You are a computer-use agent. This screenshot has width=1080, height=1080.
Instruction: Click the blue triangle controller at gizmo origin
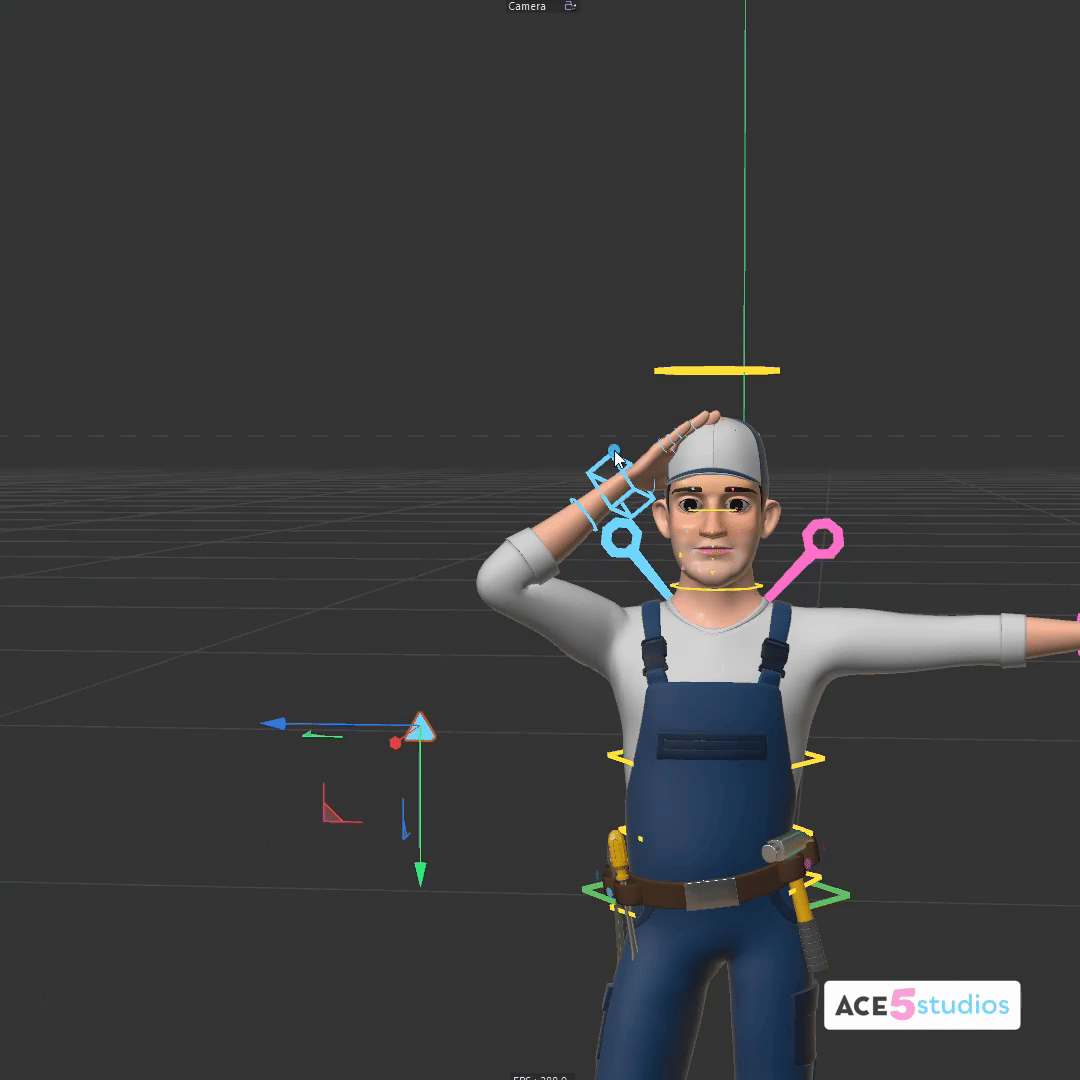pos(421,728)
